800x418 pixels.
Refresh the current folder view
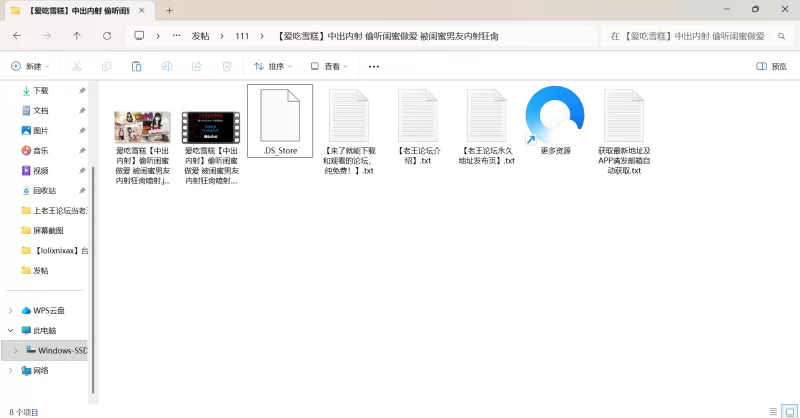click(x=107, y=35)
